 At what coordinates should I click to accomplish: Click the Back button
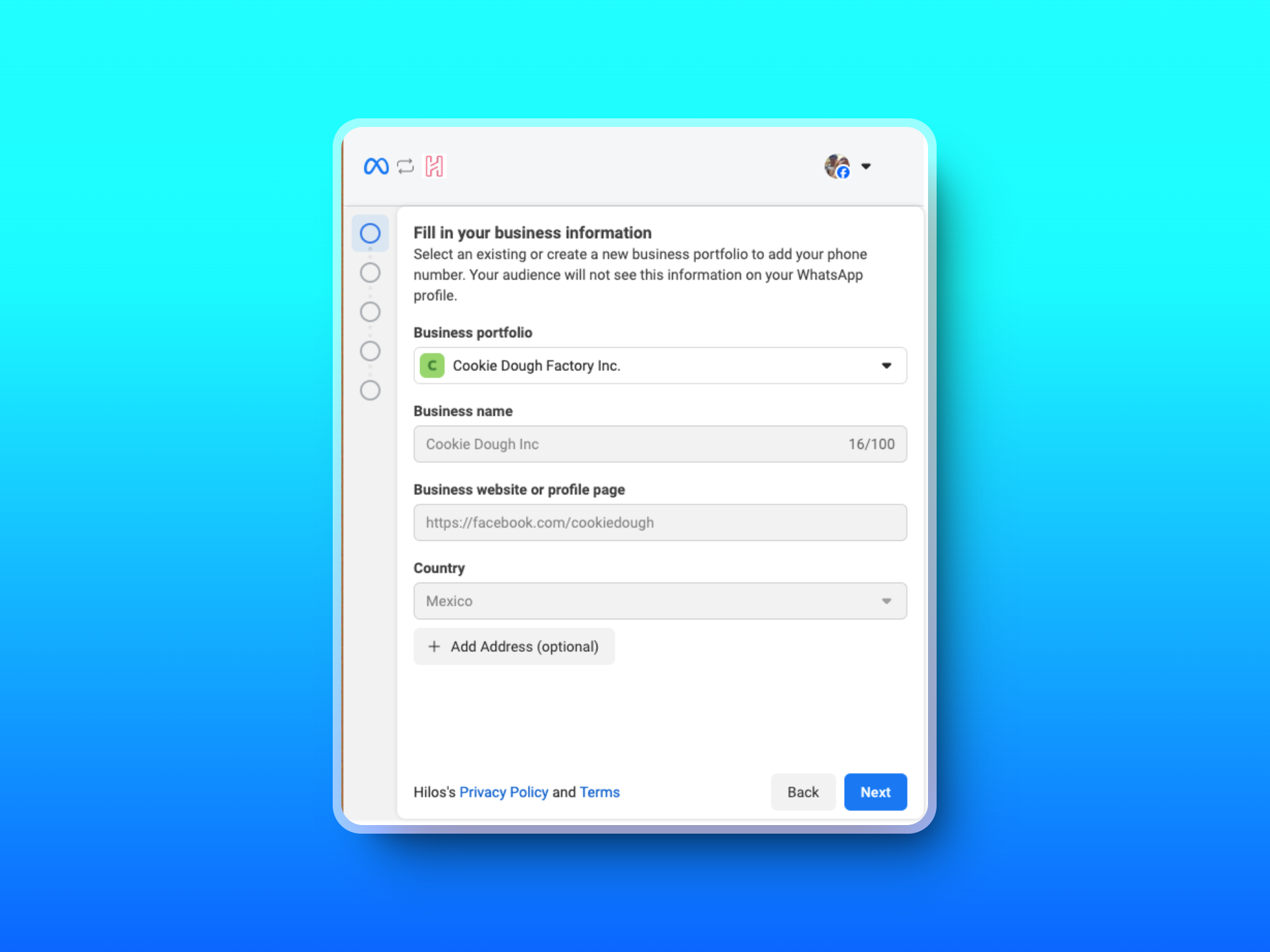[x=802, y=792]
